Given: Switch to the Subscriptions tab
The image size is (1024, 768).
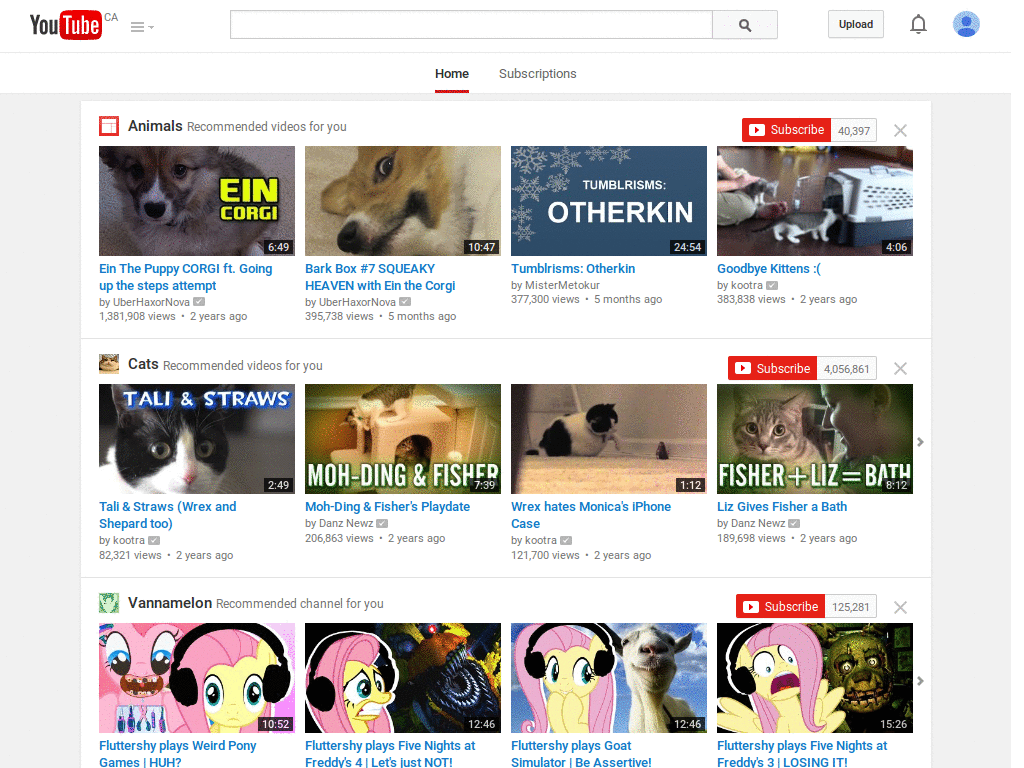Looking at the screenshot, I should [537, 74].
